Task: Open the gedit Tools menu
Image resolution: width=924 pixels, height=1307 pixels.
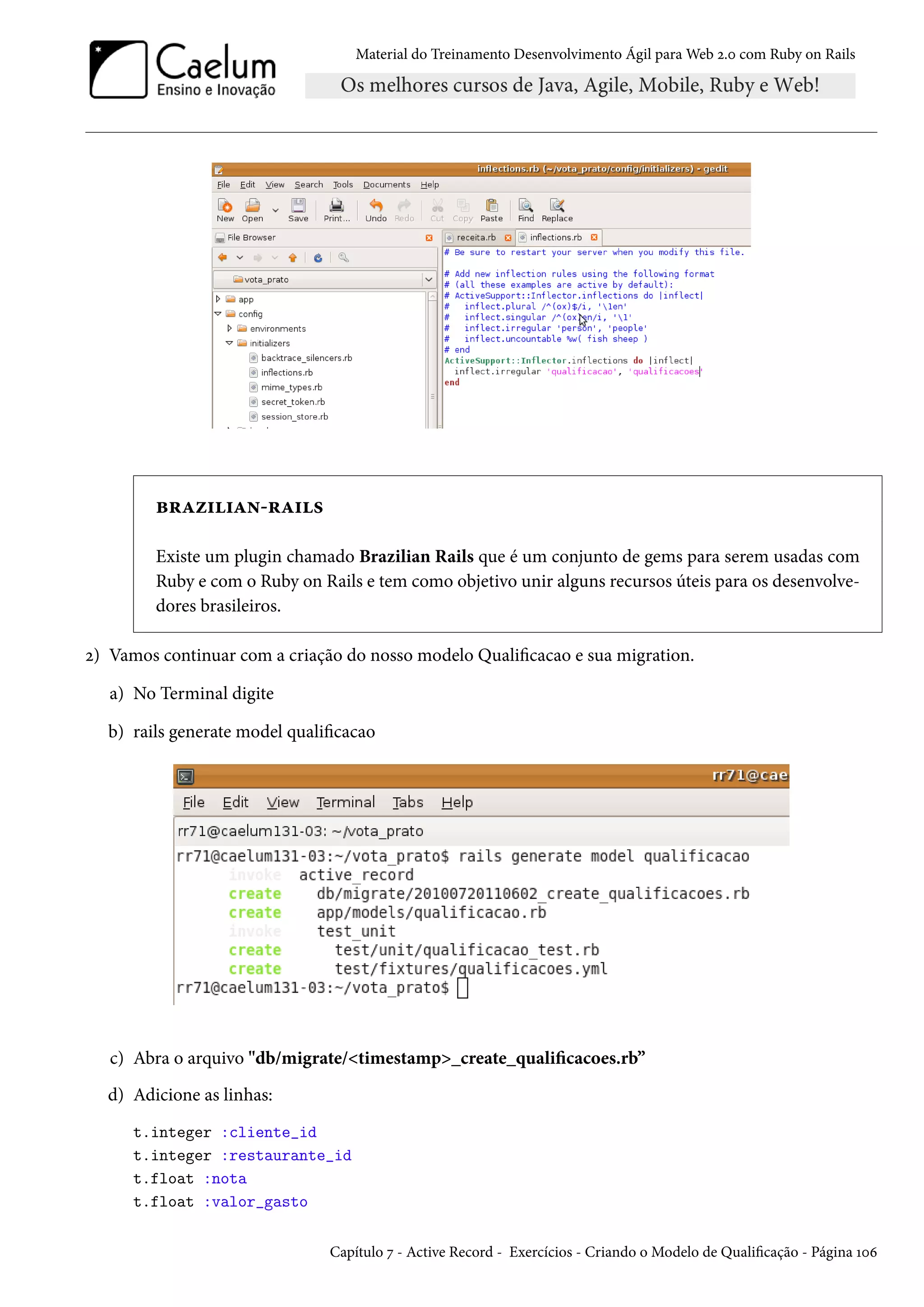Action: pos(343,185)
